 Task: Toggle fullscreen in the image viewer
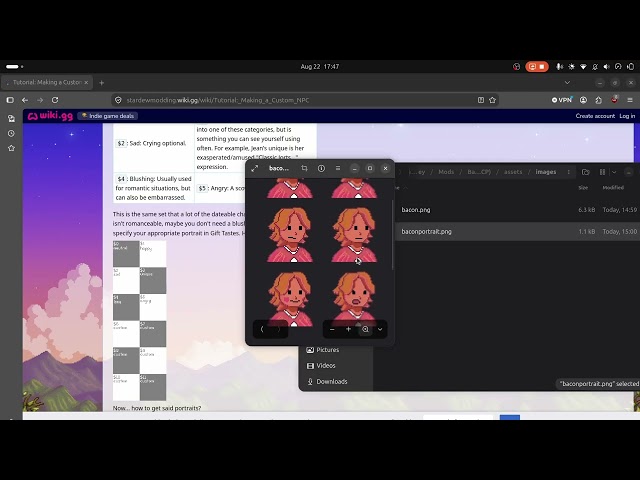click(x=255, y=168)
